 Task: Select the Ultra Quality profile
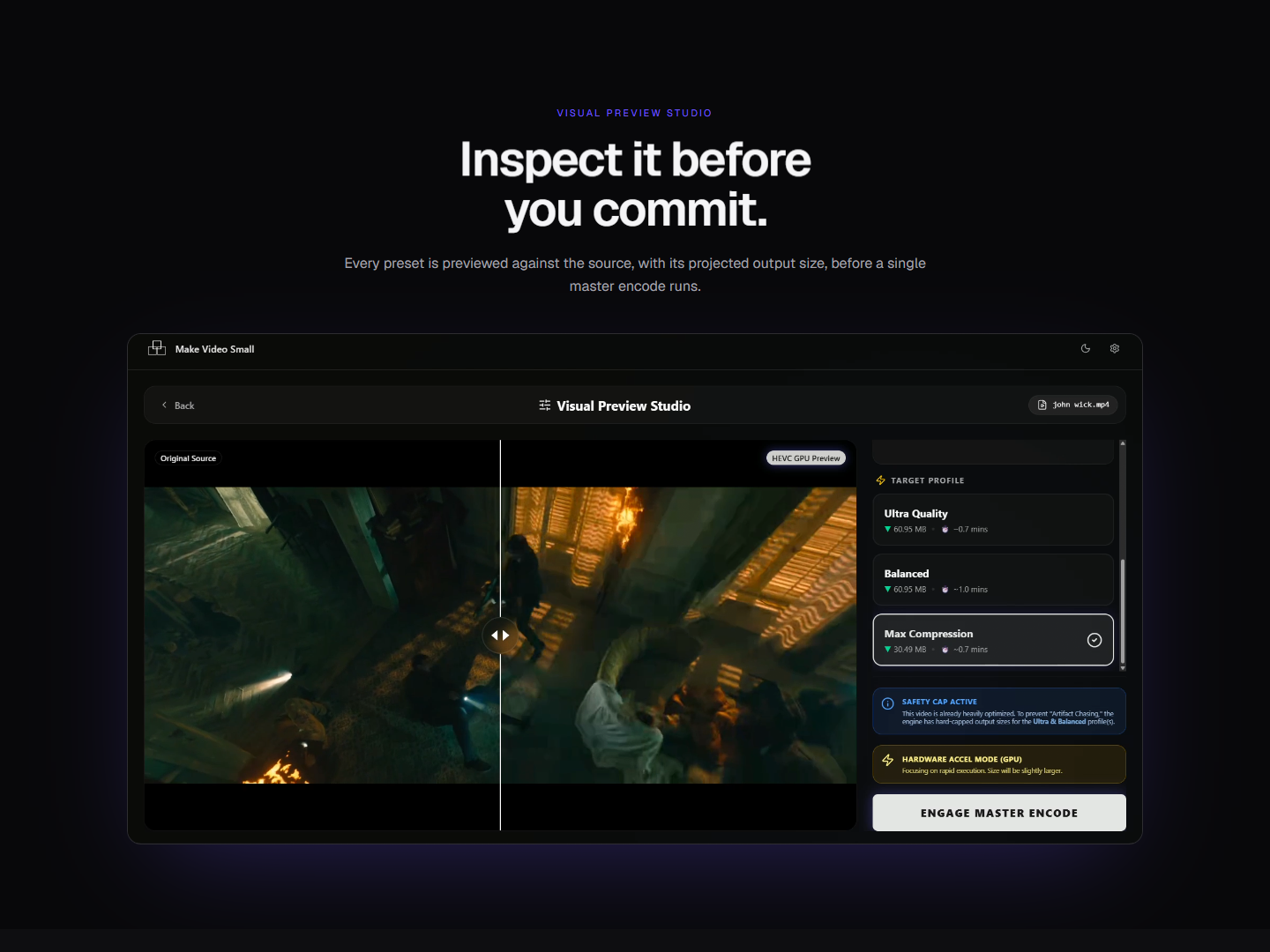pyautogui.click(x=993, y=520)
